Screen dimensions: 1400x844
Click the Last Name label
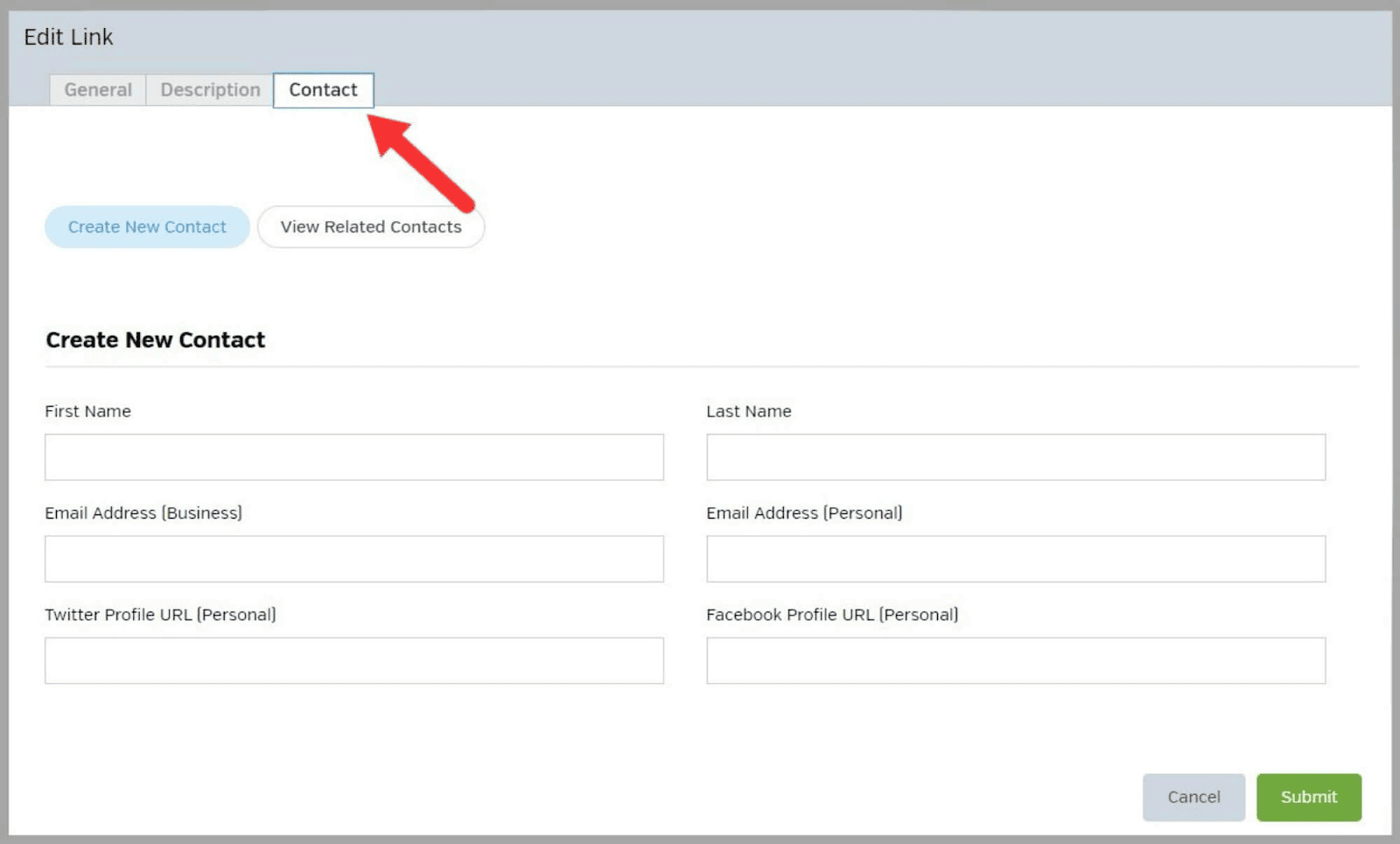(749, 411)
